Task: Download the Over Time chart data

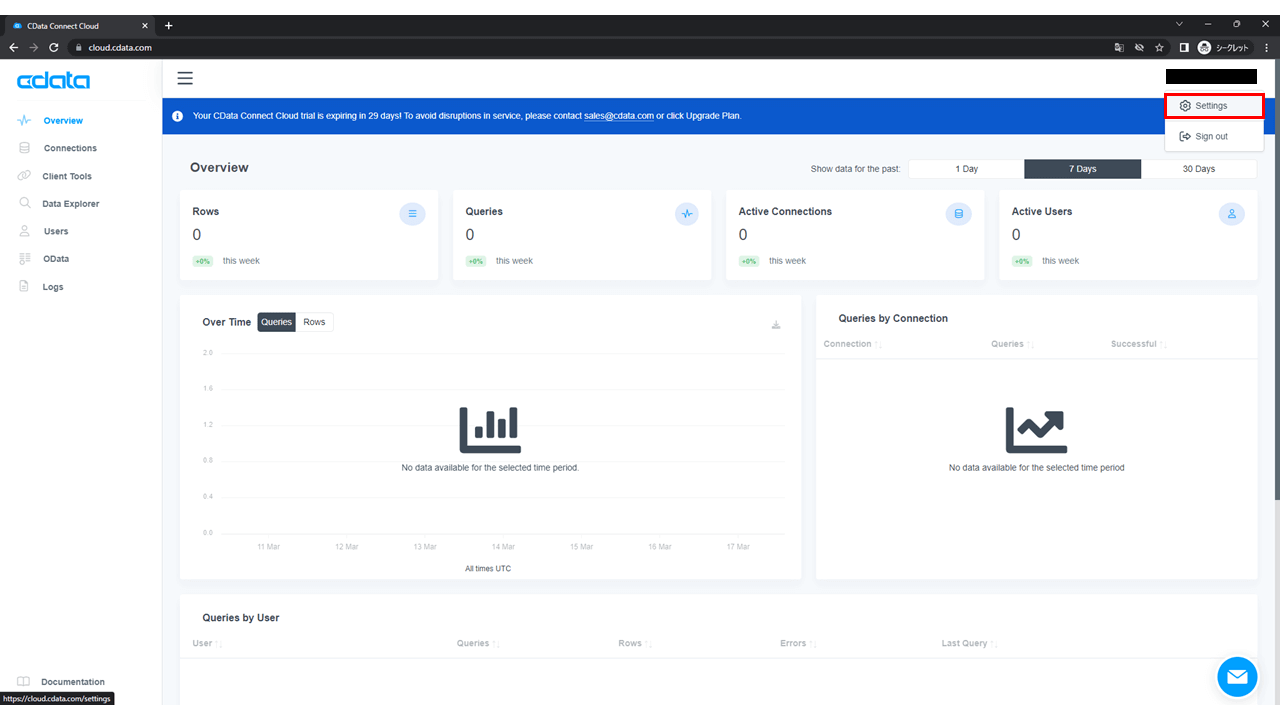Action: tap(776, 324)
